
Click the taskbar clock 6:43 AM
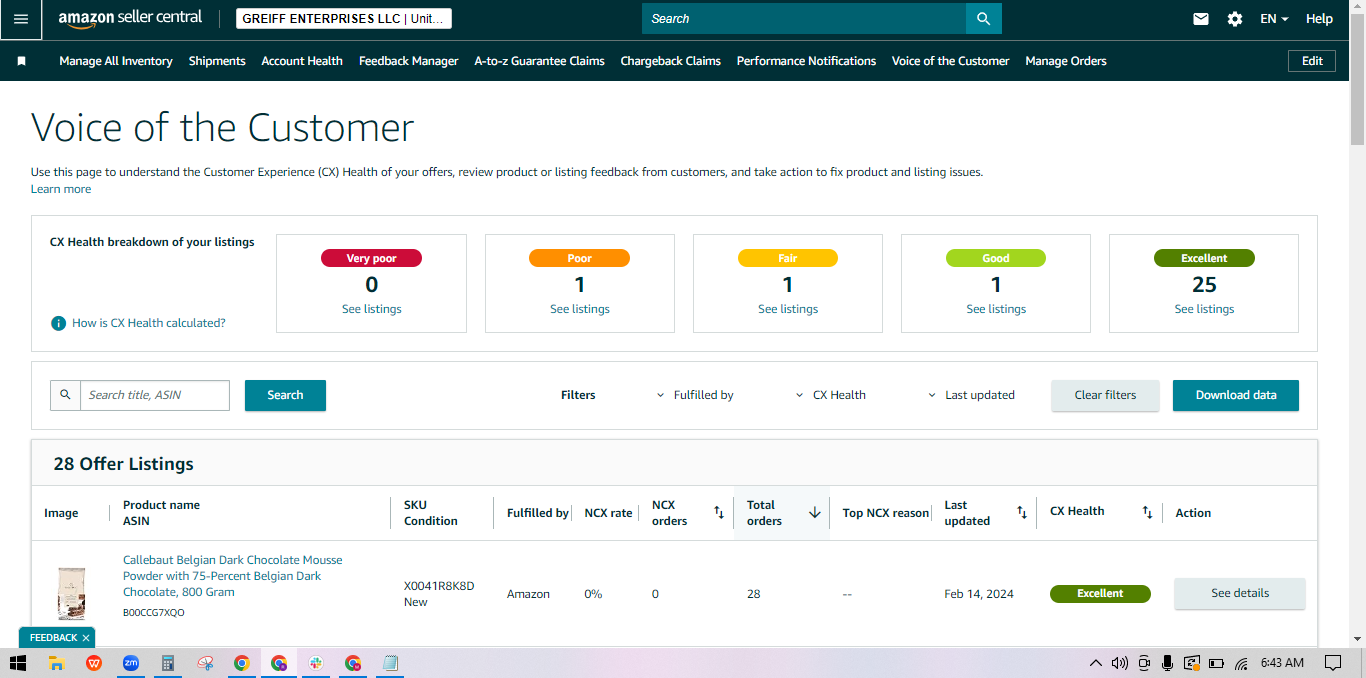[x=1282, y=663]
